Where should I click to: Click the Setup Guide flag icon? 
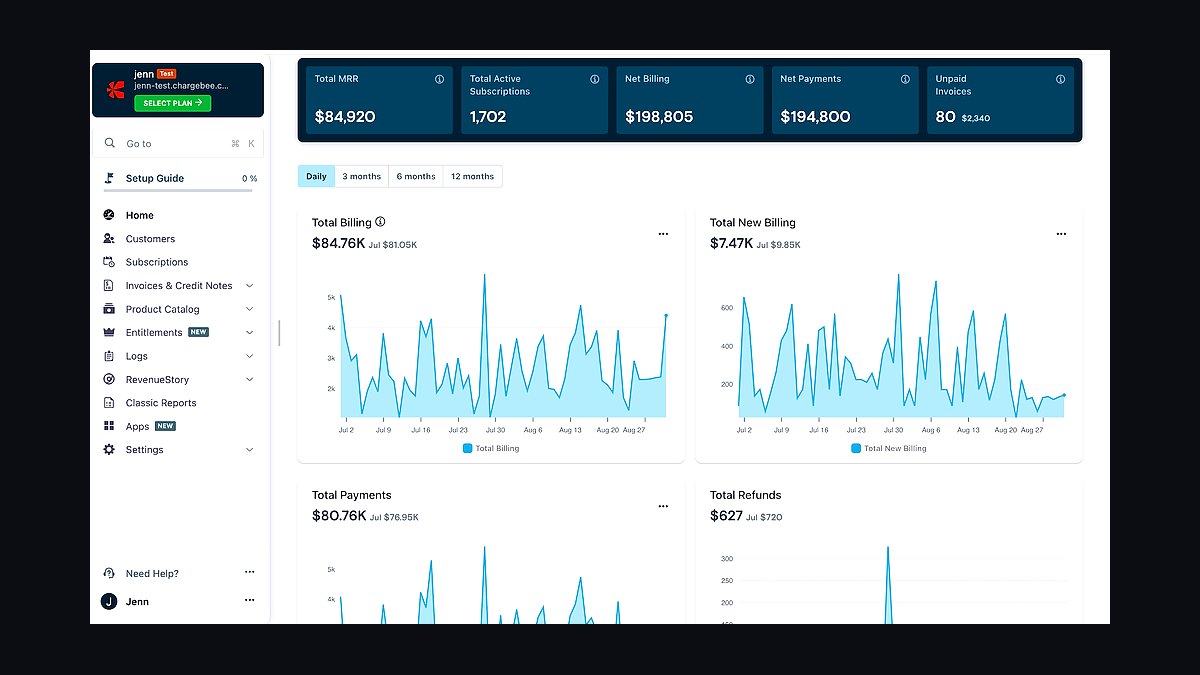tap(109, 178)
